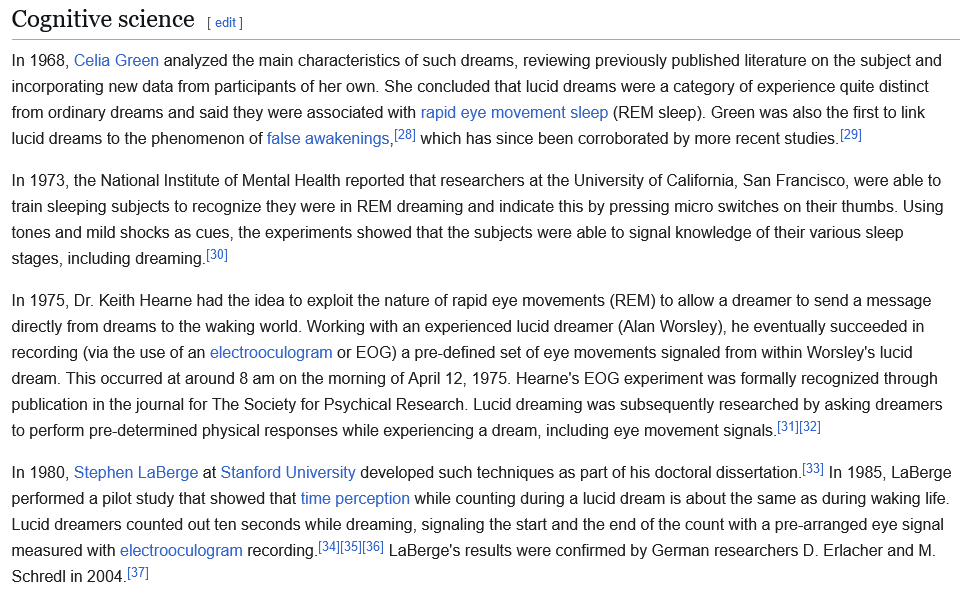The width and height of the screenshot is (969, 596).
Task: Open the false awakenings link
Action: tap(327, 138)
